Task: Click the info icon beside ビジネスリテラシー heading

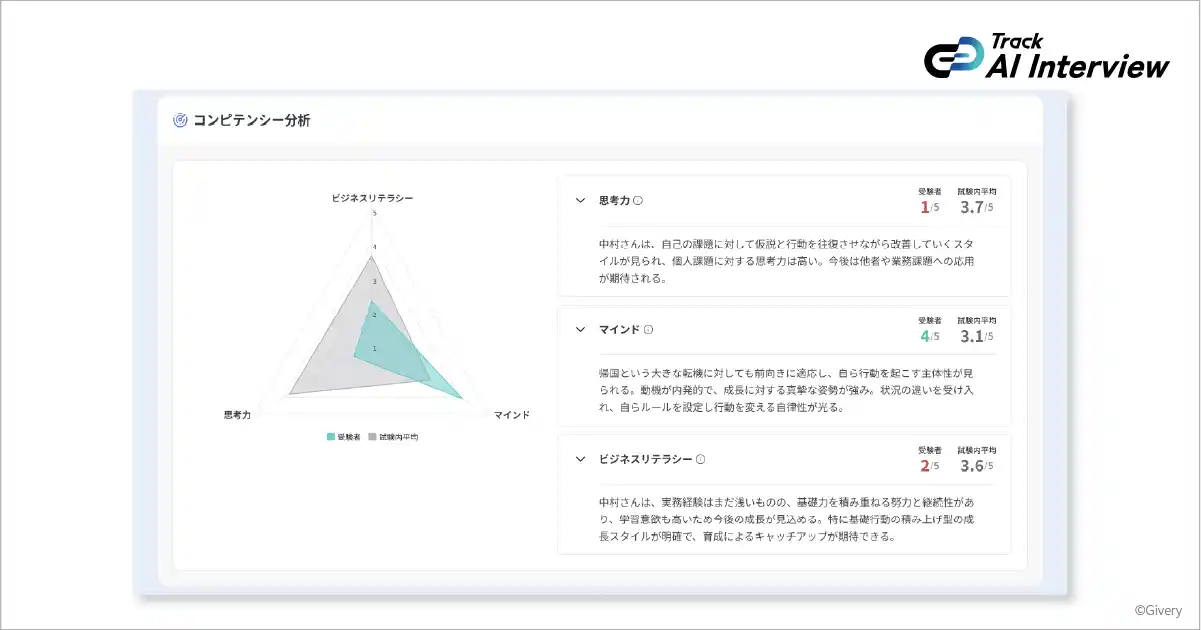Action: pyautogui.click(x=700, y=459)
